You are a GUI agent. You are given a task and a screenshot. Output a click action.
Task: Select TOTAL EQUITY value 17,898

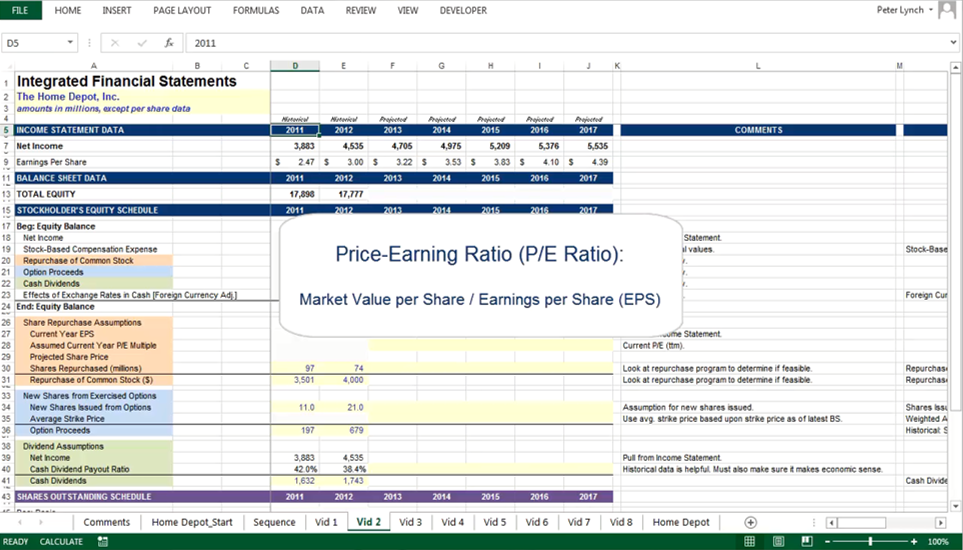point(295,194)
